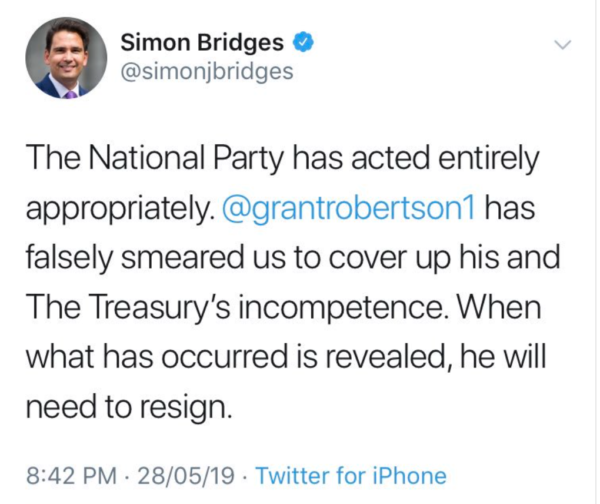Expand the tweet options chevron
Viewport: 600px width, 504px height.
tap(562, 45)
